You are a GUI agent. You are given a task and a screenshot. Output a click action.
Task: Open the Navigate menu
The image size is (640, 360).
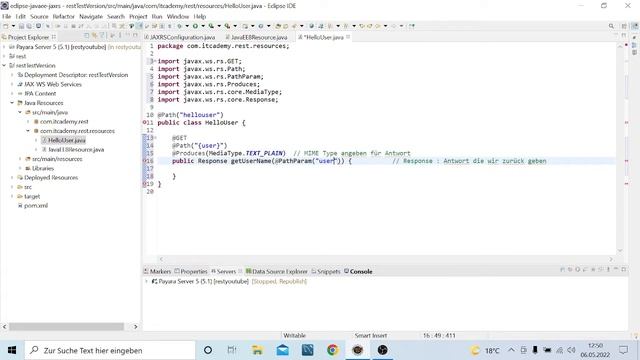[x=91, y=16]
